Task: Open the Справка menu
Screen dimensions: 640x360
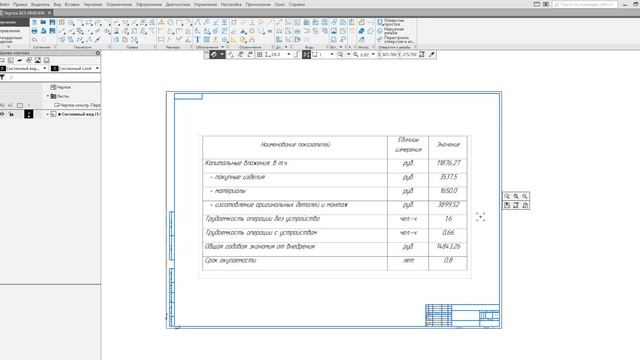Action: pos(297,4)
